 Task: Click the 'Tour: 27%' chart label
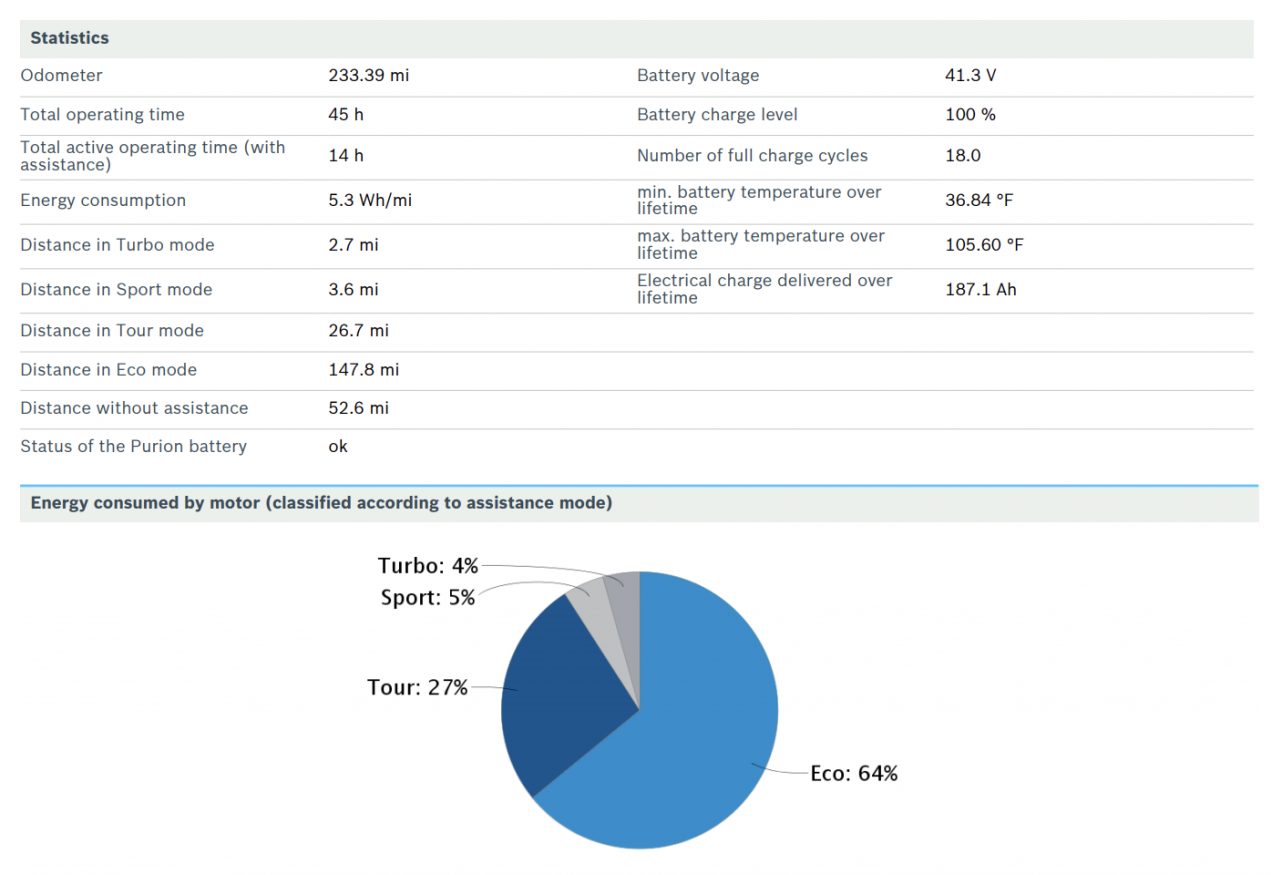[417, 688]
